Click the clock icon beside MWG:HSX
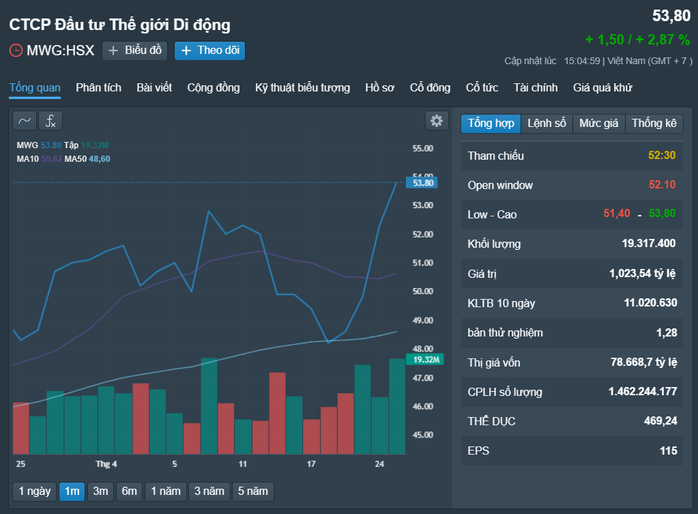 (16, 50)
